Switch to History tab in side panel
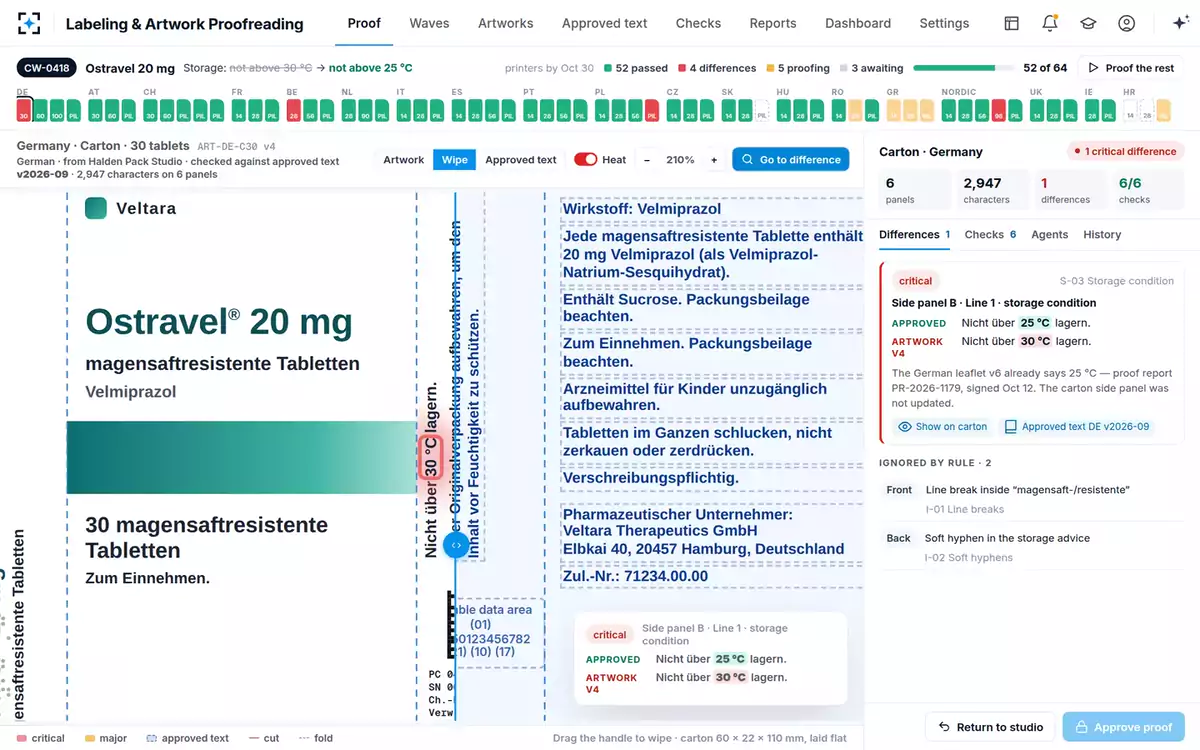This screenshot has height=750, width=1200. pos(1102,234)
